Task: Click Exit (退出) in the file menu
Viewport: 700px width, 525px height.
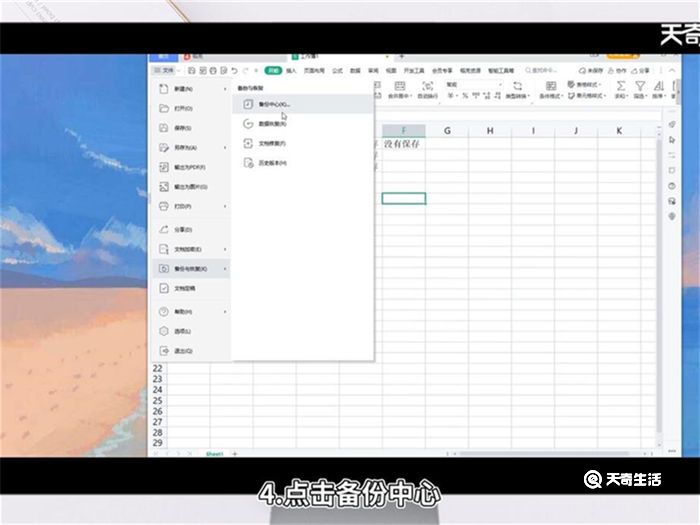Action: point(192,351)
